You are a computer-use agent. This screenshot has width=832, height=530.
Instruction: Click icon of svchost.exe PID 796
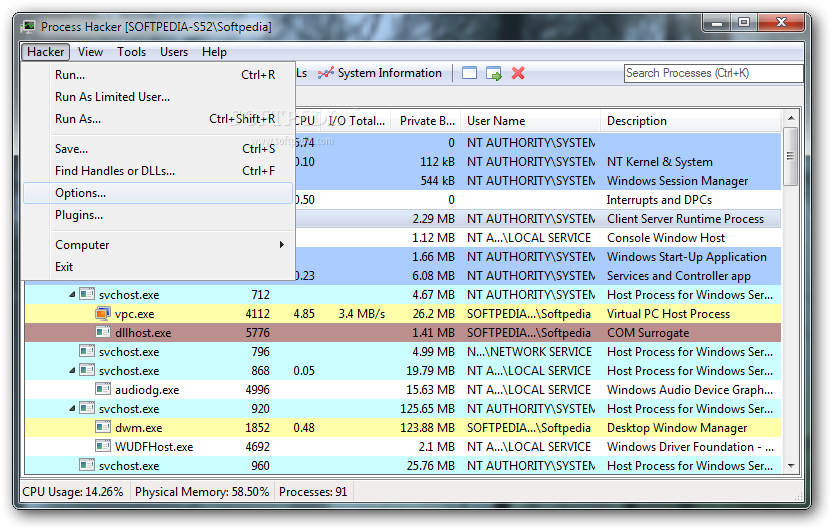pos(87,351)
